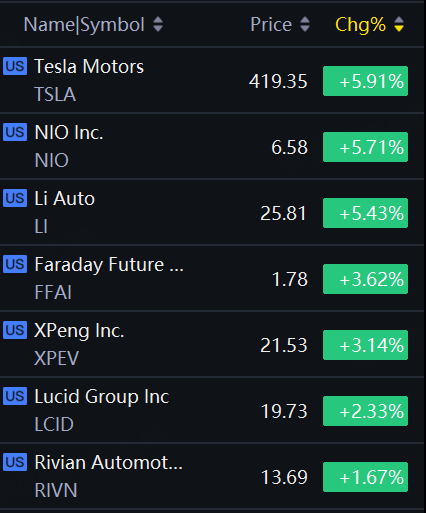Open the Tesla Motors TSLA row
The height and width of the screenshot is (513, 426).
pyautogui.click(x=213, y=80)
